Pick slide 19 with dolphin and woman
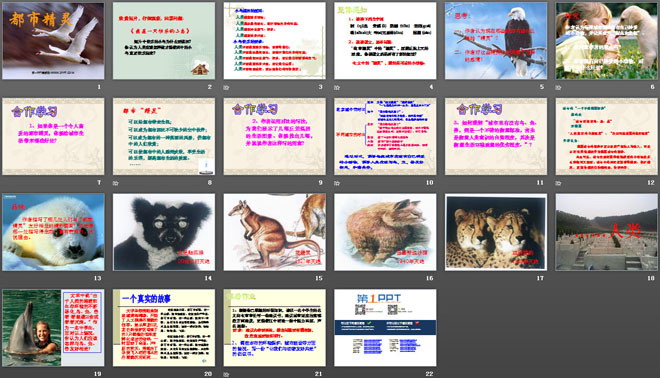660x378 pixels. coord(53,327)
